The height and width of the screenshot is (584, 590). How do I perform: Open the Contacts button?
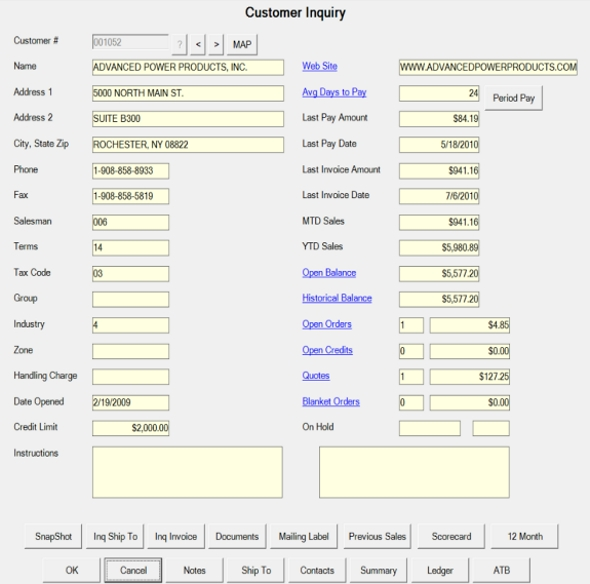[317, 570]
